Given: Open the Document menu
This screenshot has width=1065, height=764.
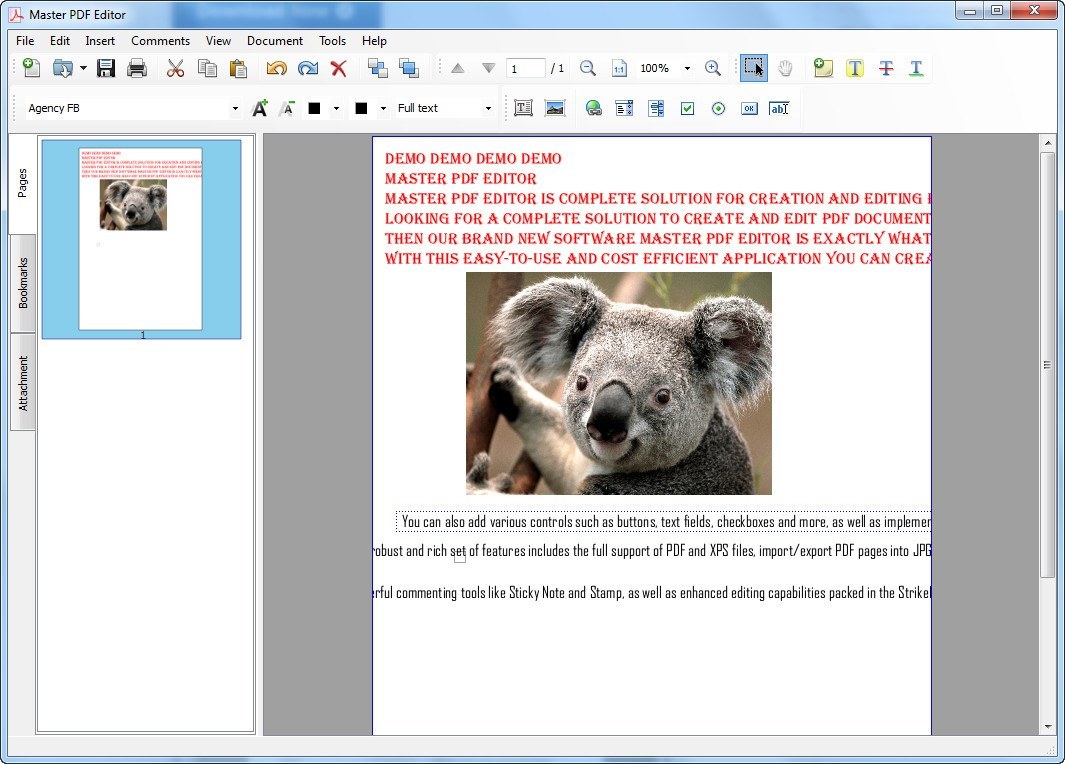Looking at the screenshot, I should (x=275, y=41).
